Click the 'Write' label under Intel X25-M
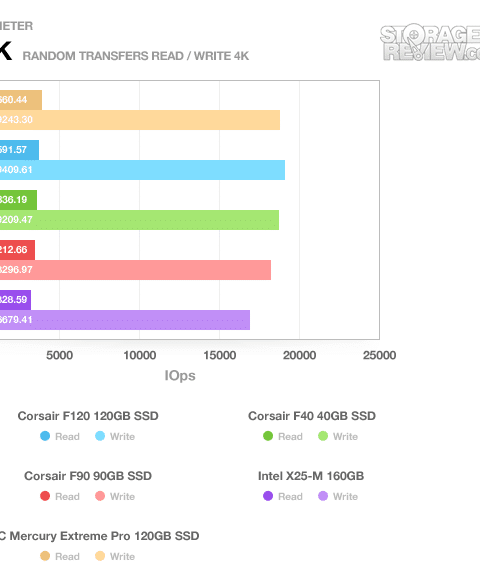Image resolution: width=480 pixels, height=580 pixels. click(345, 496)
